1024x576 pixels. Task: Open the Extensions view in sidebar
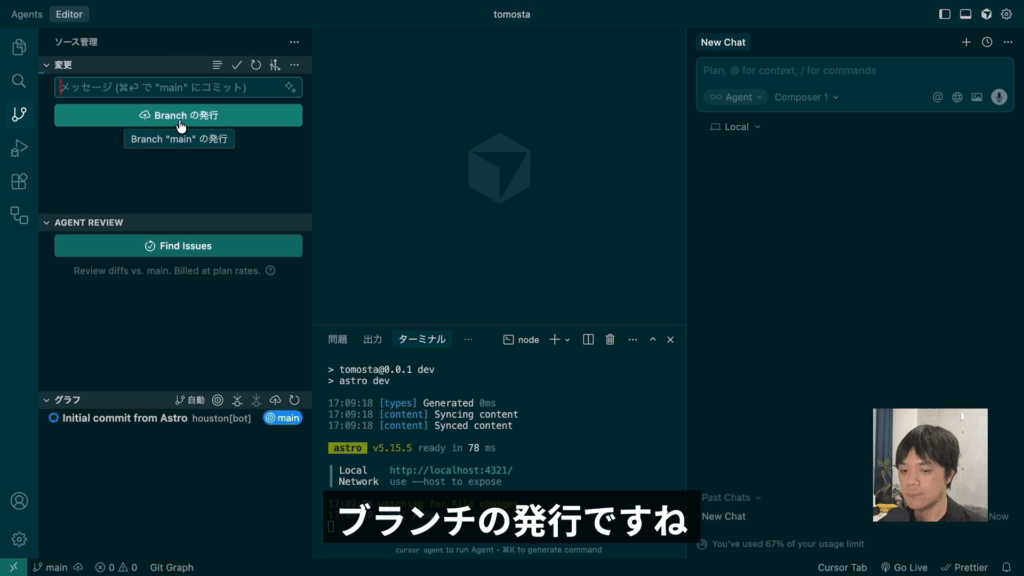click(18, 181)
